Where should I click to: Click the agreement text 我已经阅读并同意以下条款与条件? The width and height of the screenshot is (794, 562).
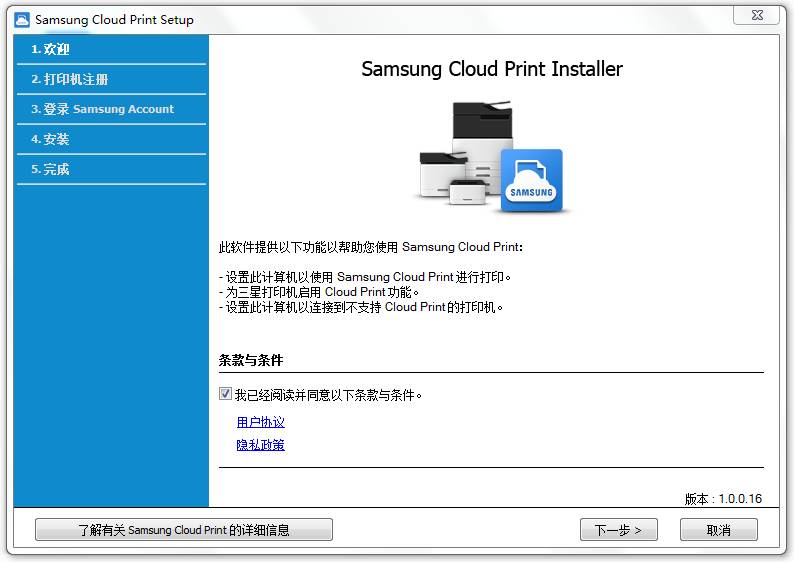328,394
